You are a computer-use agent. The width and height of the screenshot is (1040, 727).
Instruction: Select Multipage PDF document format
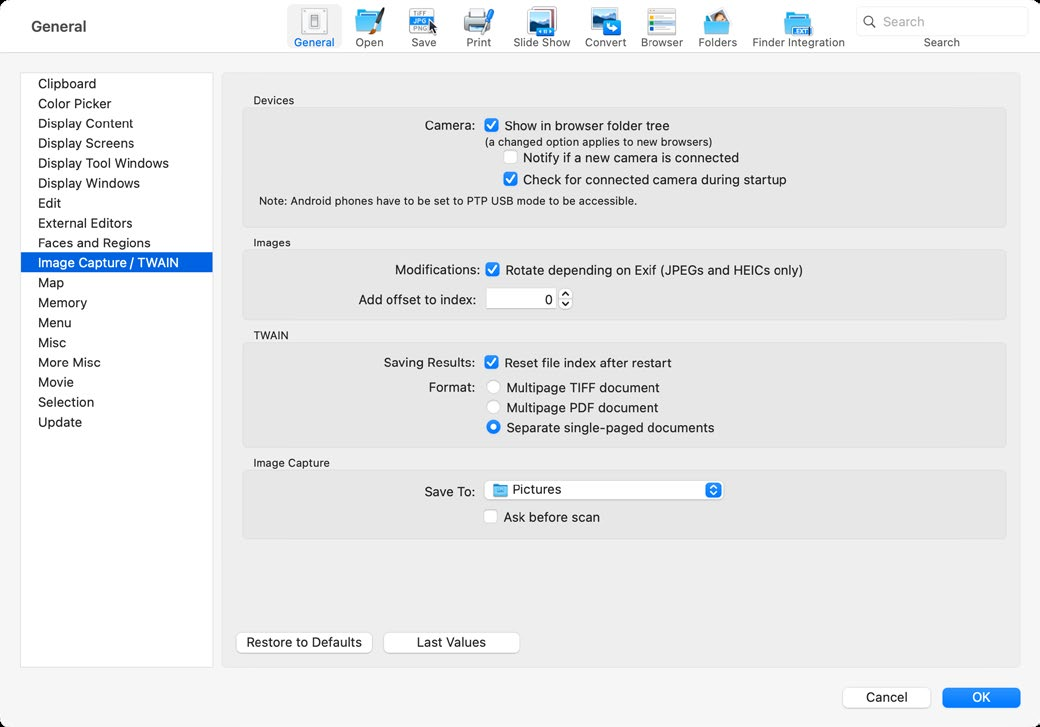tap(493, 407)
